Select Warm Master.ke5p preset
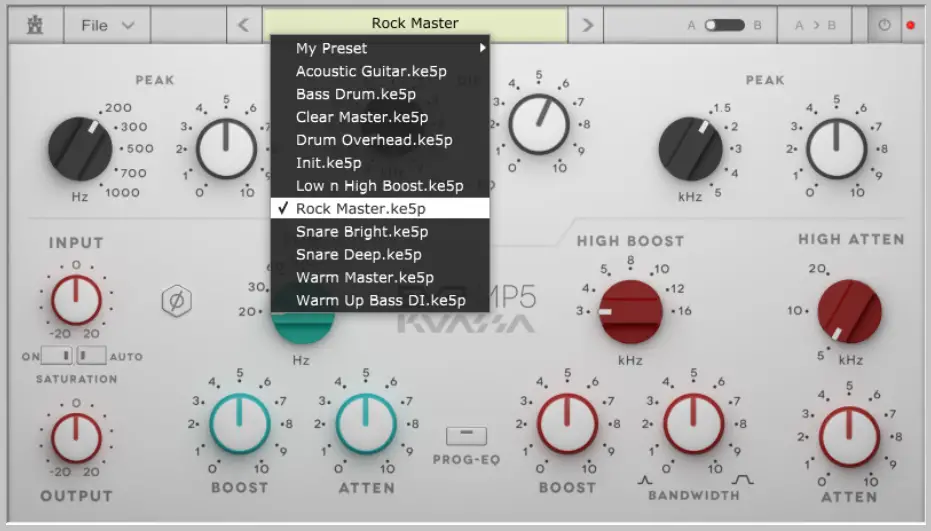Image resolution: width=931 pixels, height=531 pixels. tap(380, 277)
